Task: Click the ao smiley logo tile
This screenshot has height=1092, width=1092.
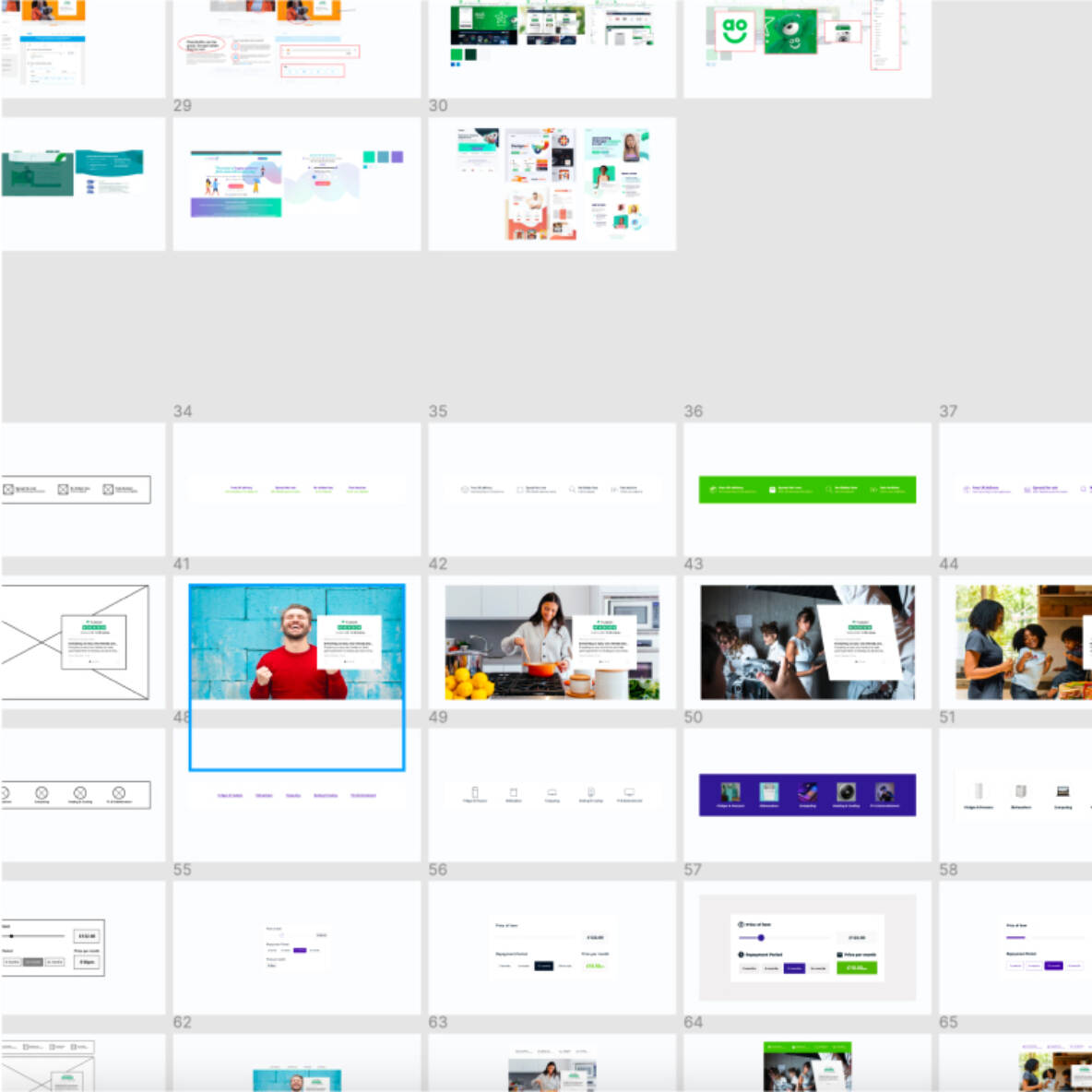Action: coord(734,30)
